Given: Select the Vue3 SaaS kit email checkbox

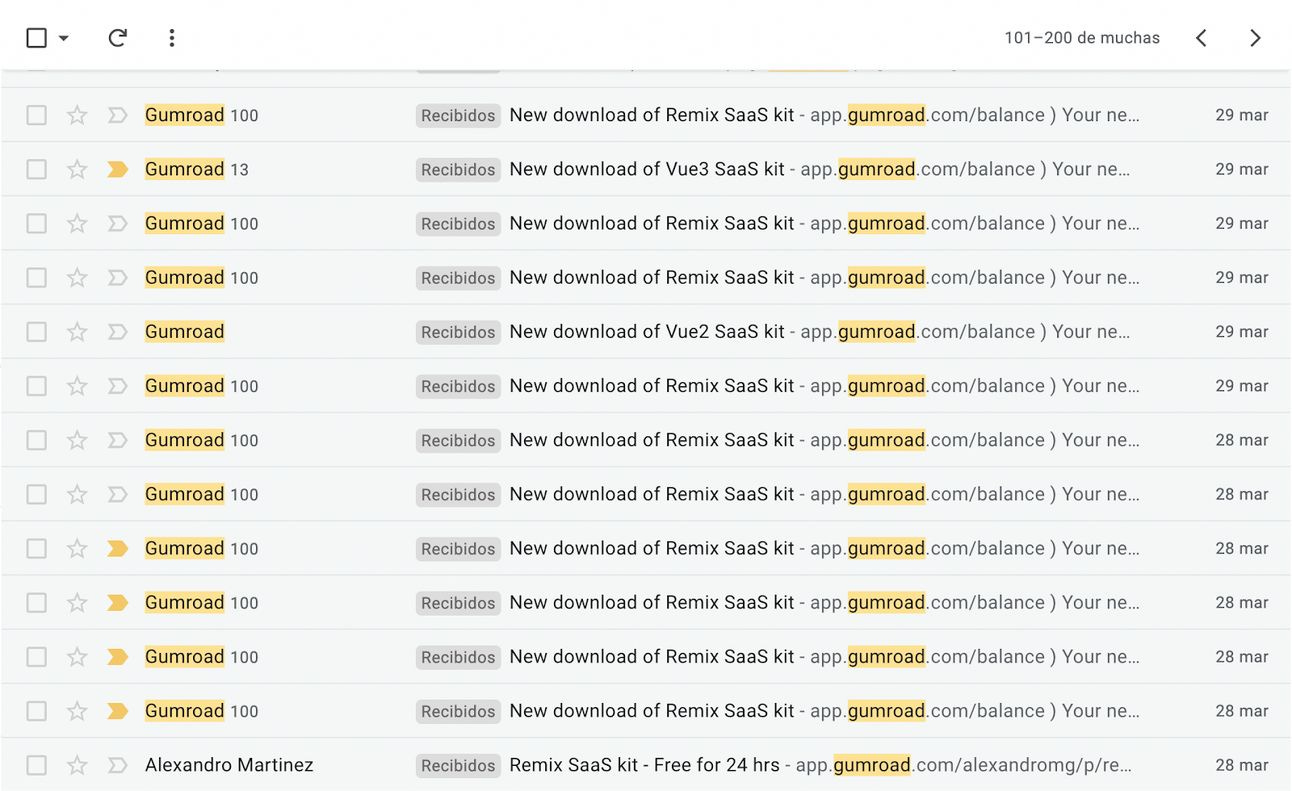Looking at the screenshot, I should pos(36,169).
